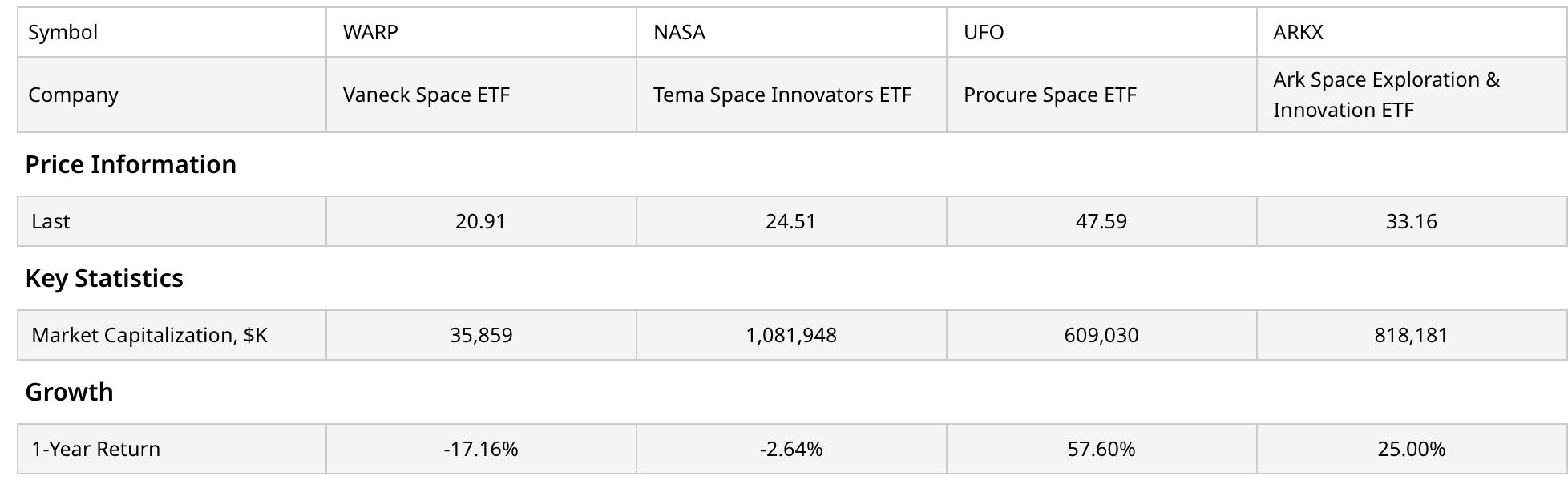This screenshot has height=492, width=1568.
Task: Select Vaneck Space ETF company name
Action: 426,95
